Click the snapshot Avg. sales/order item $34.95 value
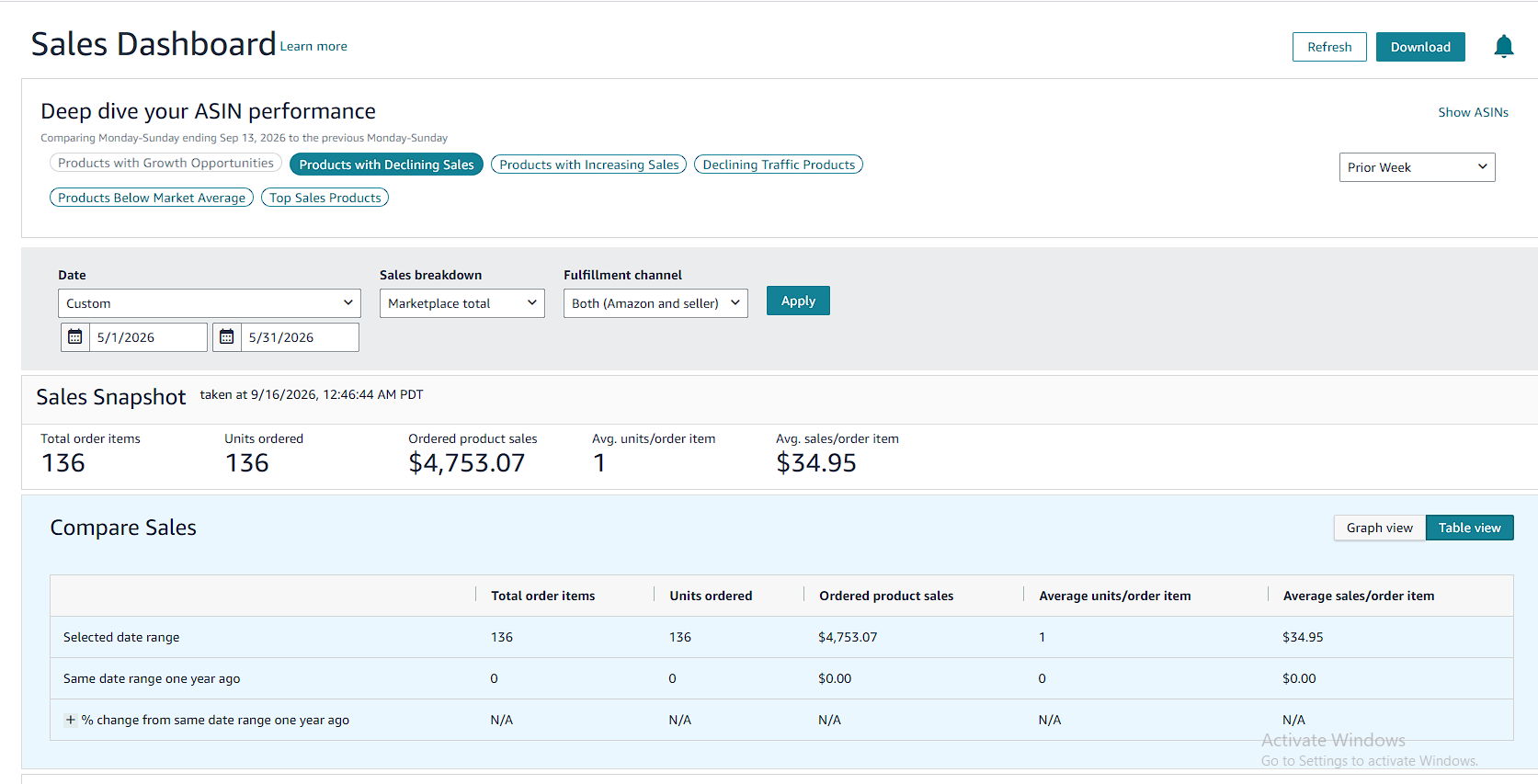The width and height of the screenshot is (1538, 784). click(x=816, y=463)
